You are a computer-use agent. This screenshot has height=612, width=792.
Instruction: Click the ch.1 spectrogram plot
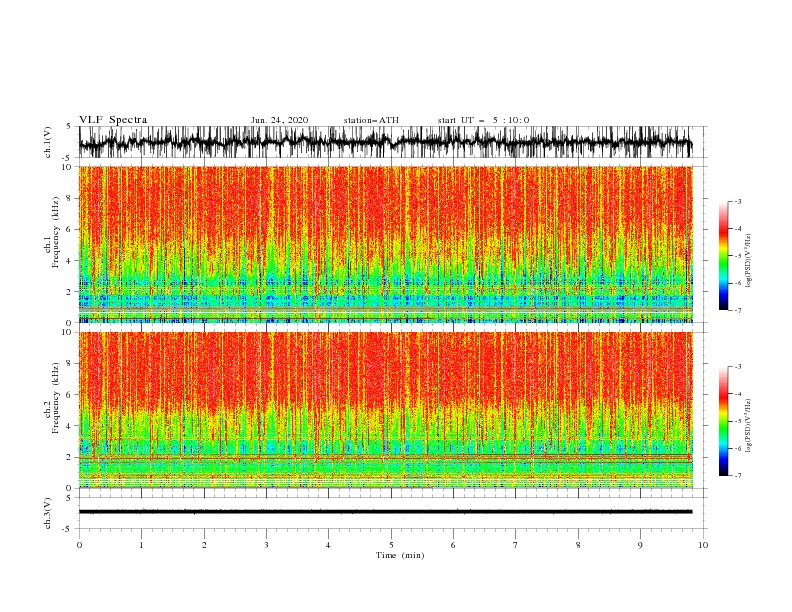coord(386,244)
